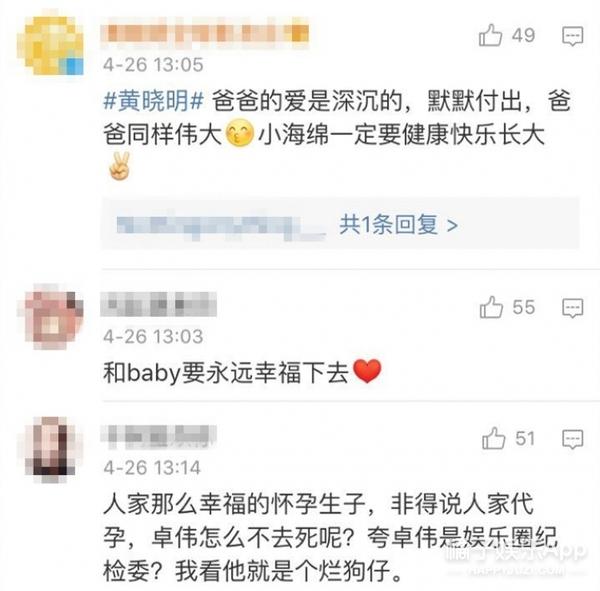The width and height of the screenshot is (600, 591).
Task: Click the 4-26 13:14 timestamp
Action: point(152,468)
